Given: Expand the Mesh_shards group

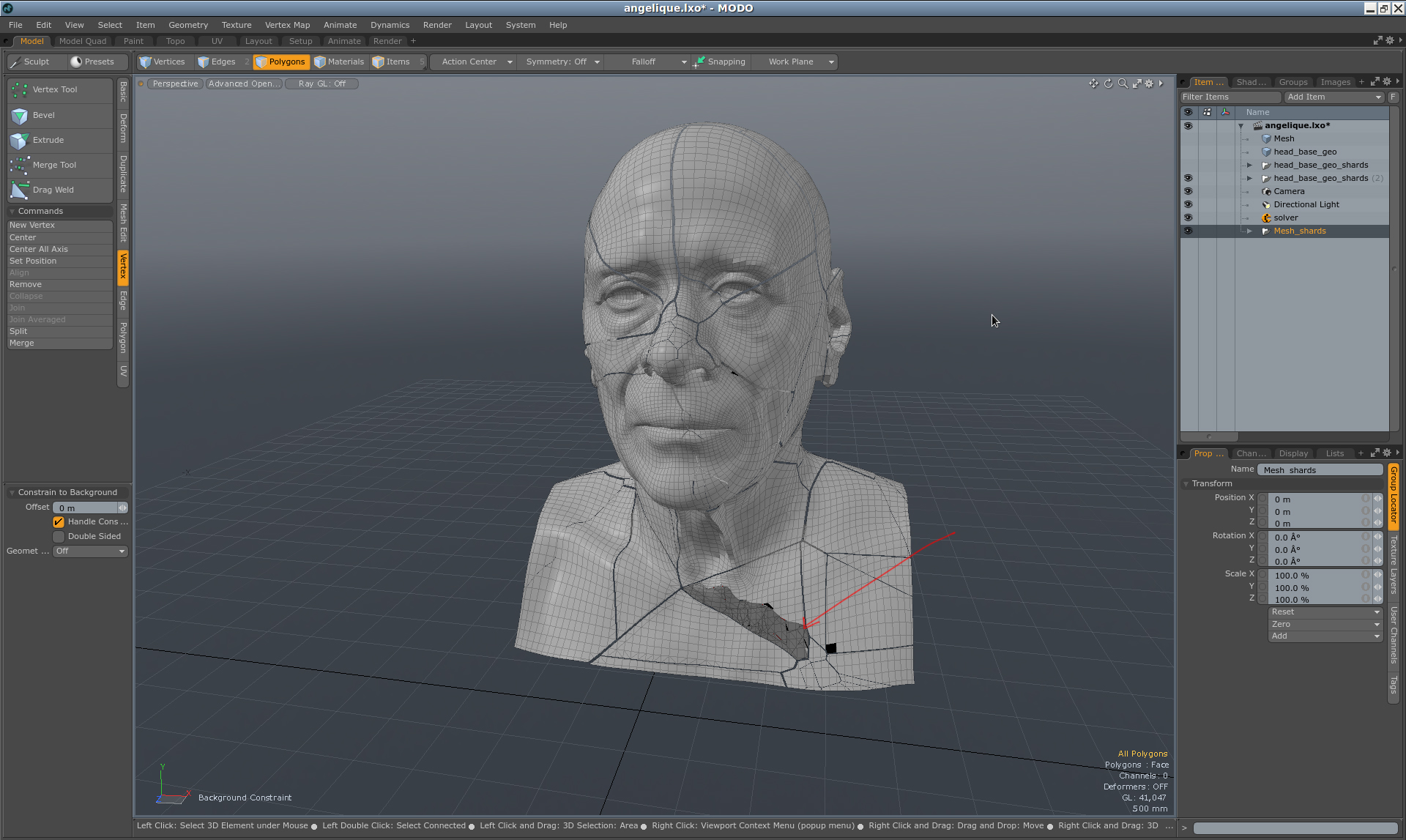Looking at the screenshot, I should click(x=1250, y=231).
